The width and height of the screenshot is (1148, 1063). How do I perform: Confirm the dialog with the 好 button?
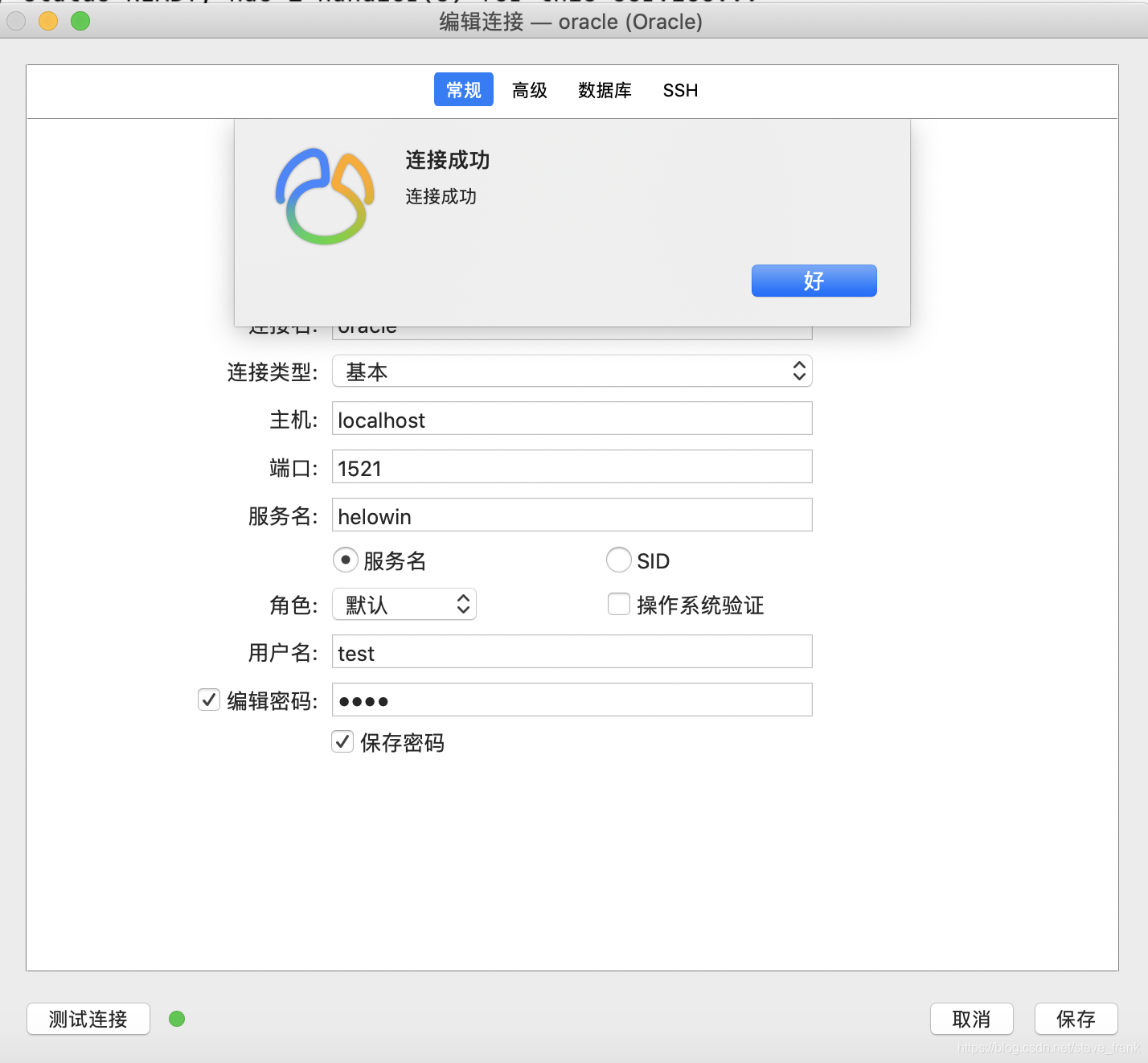[814, 281]
